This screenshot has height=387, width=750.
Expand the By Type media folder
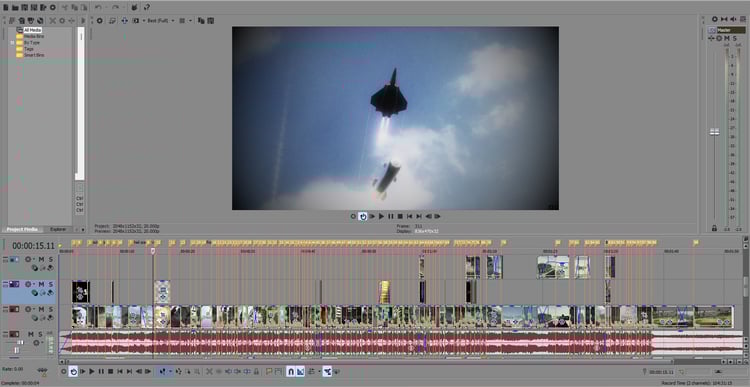click(x=12, y=43)
